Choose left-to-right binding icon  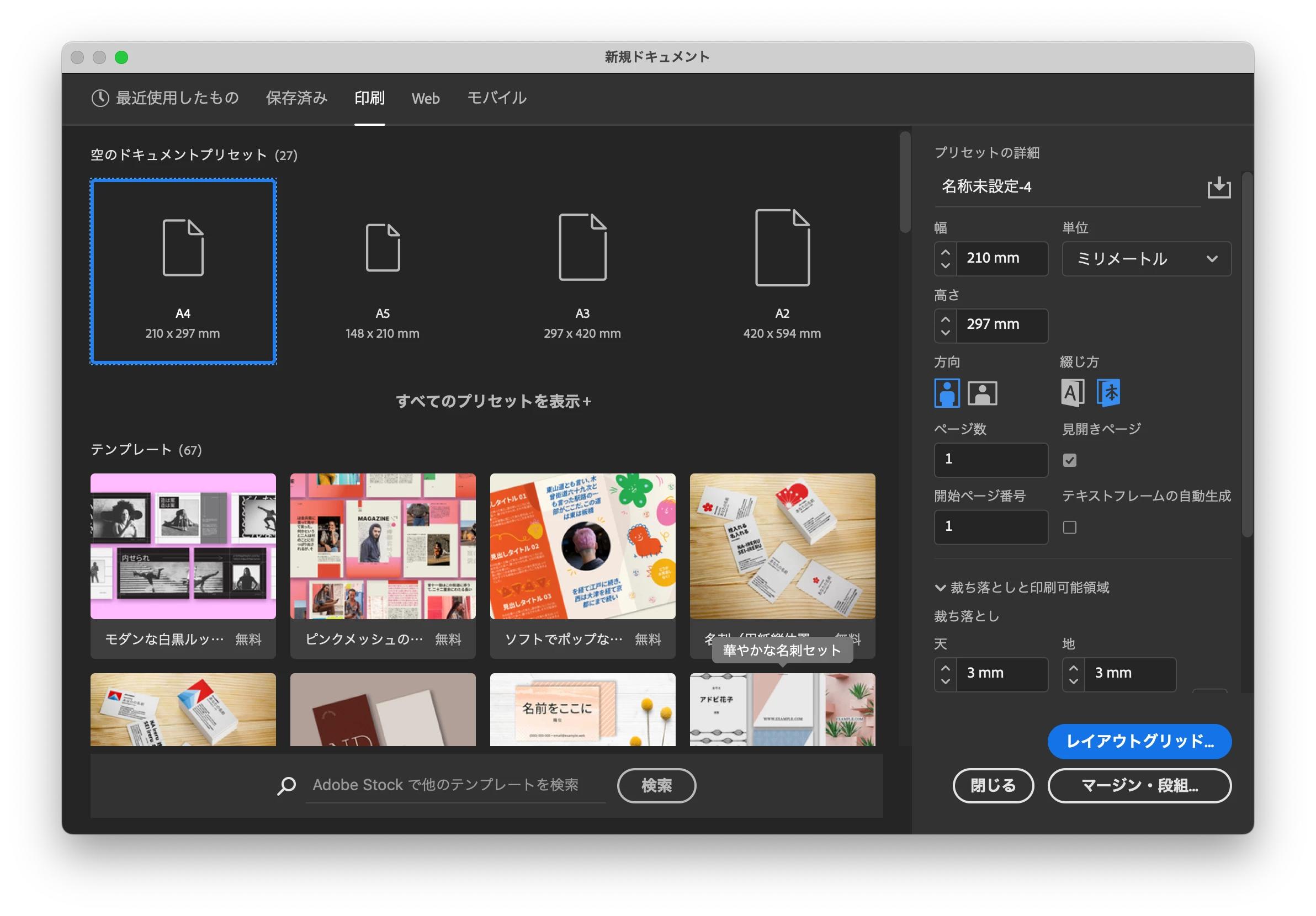click(x=1072, y=393)
